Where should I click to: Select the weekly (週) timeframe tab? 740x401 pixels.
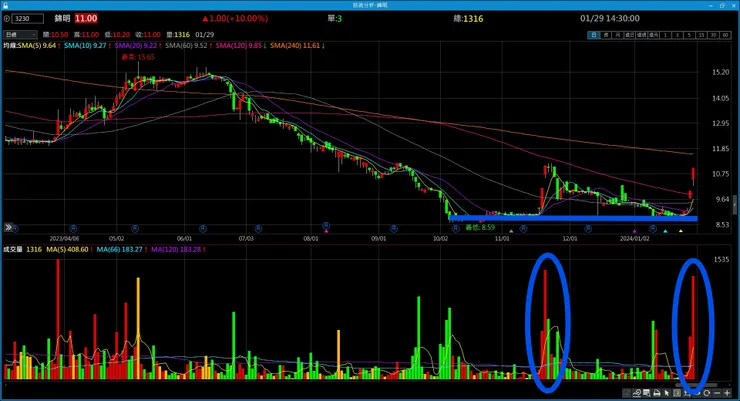[x=605, y=35]
